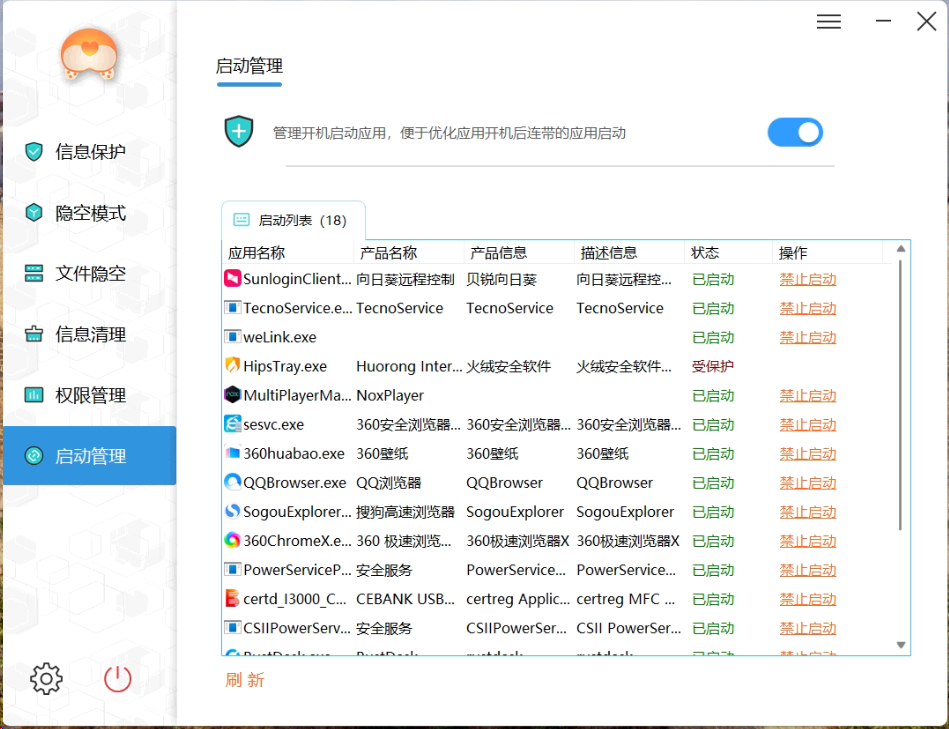Click the SogouExplorer icon

point(232,511)
